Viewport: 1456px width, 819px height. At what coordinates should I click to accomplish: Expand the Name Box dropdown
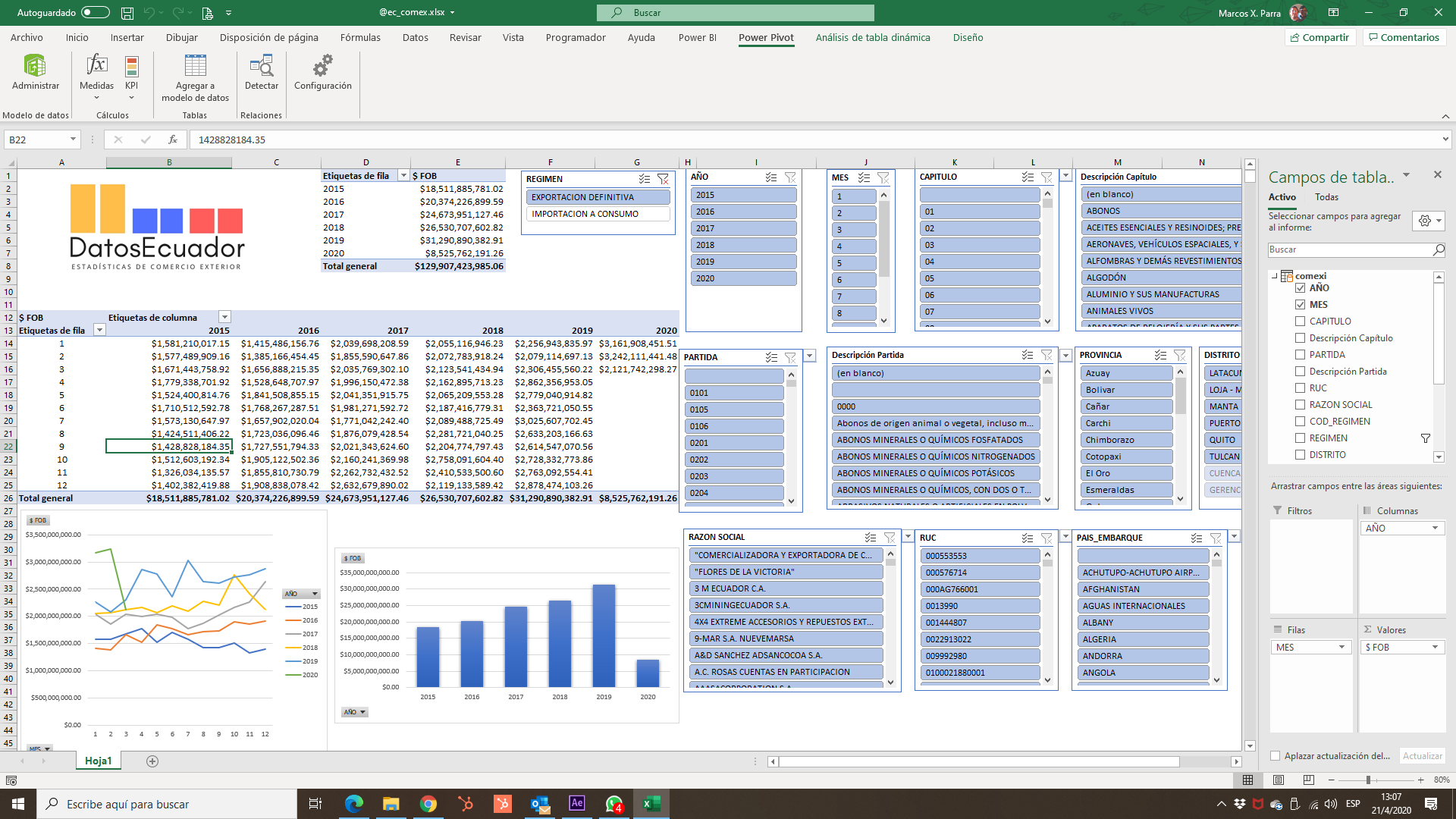(73, 140)
